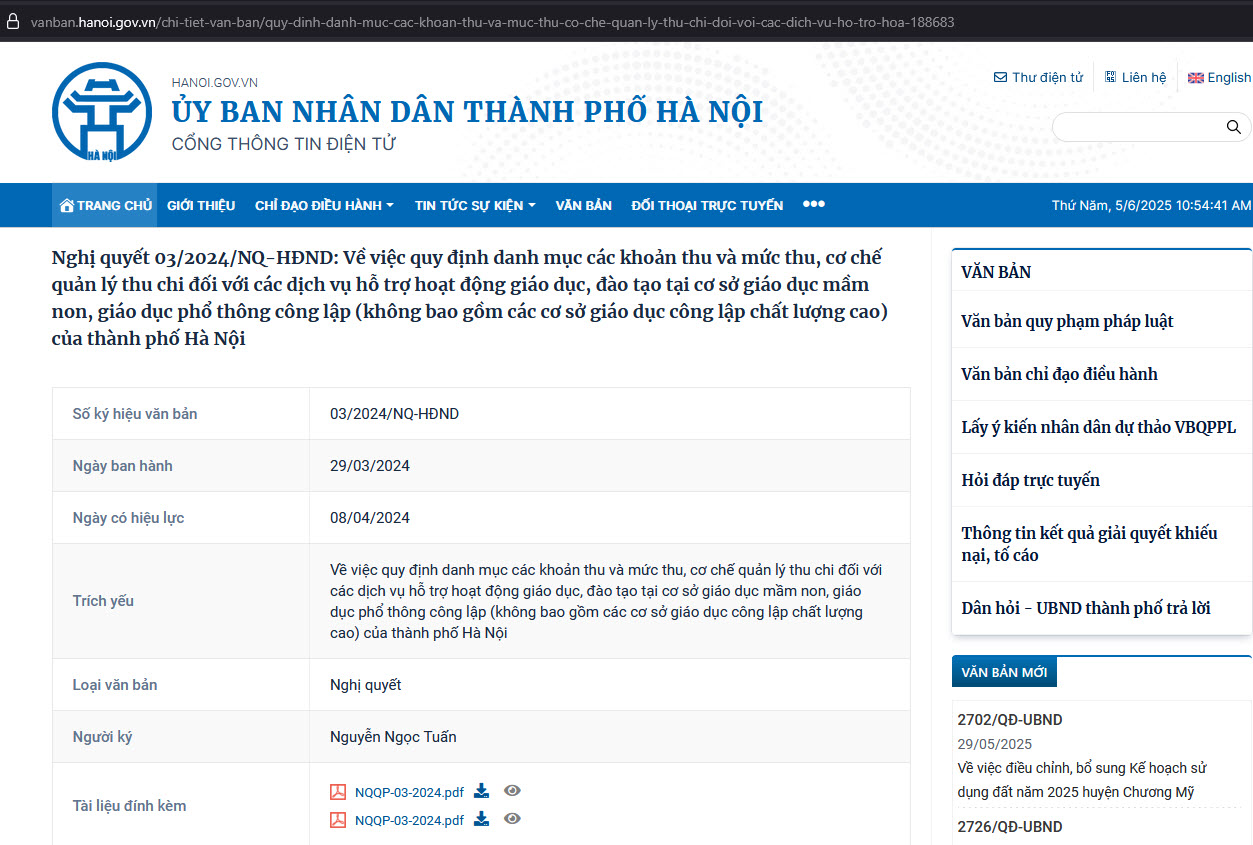Click the Cổng thông tin điện tử subtitle

coord(284,144)
